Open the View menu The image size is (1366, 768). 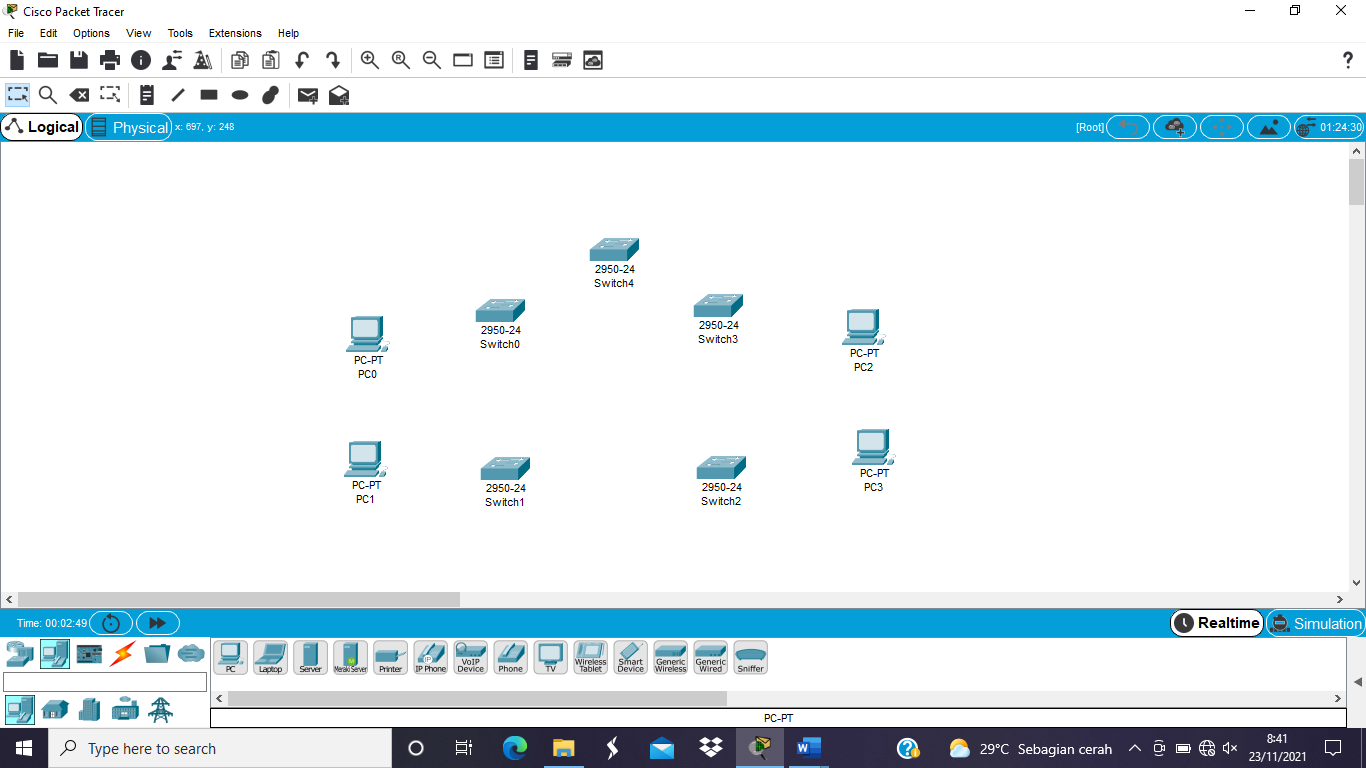pos(139,33)
